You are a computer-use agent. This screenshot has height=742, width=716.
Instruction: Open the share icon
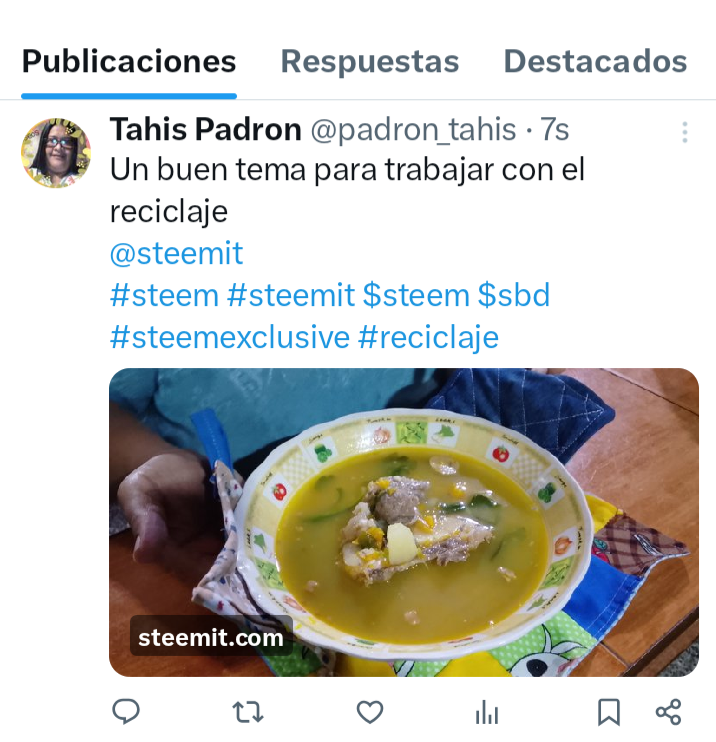click(x=668, y=712)
